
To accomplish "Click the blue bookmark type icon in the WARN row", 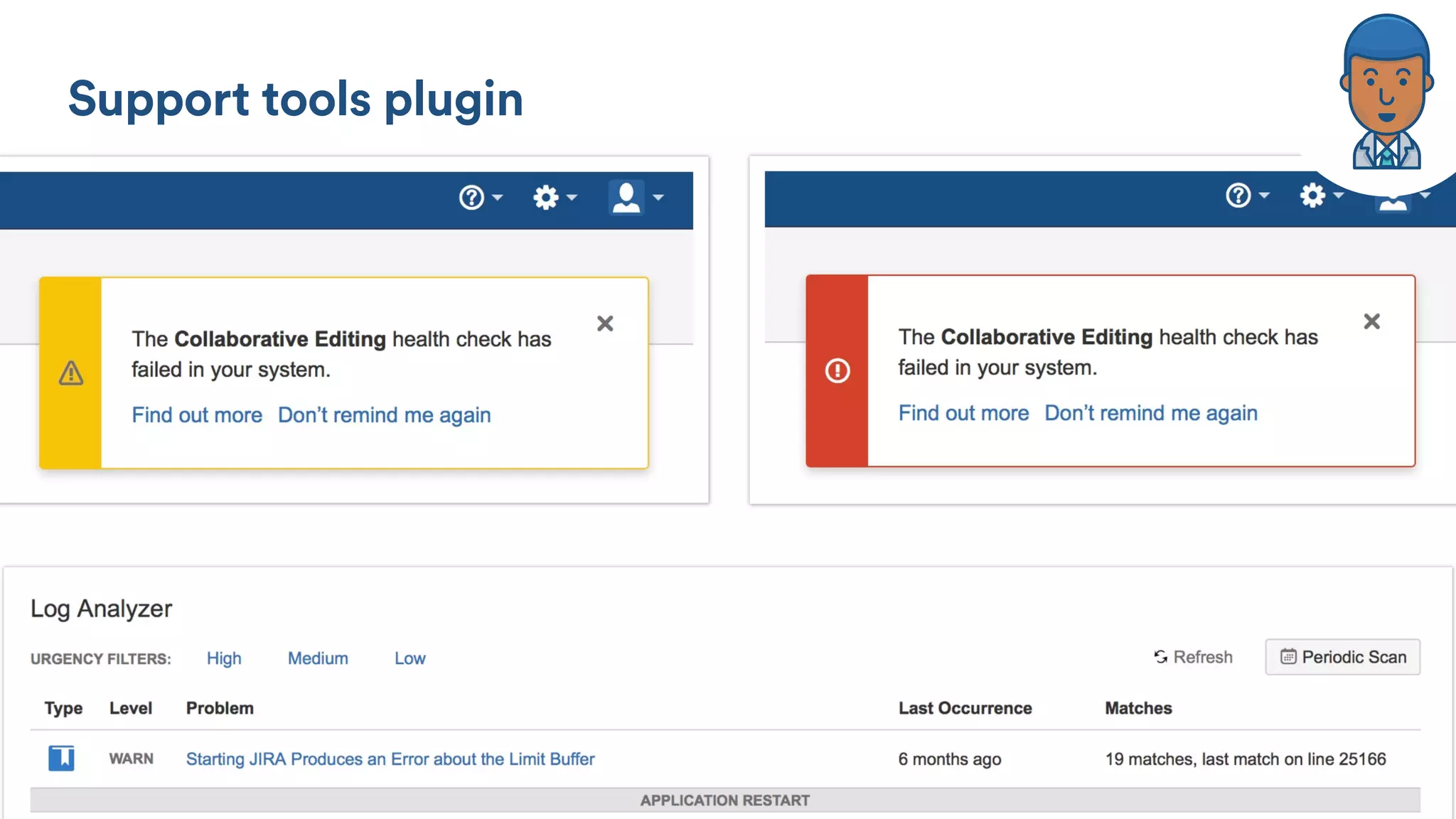I will coord(61,759).
